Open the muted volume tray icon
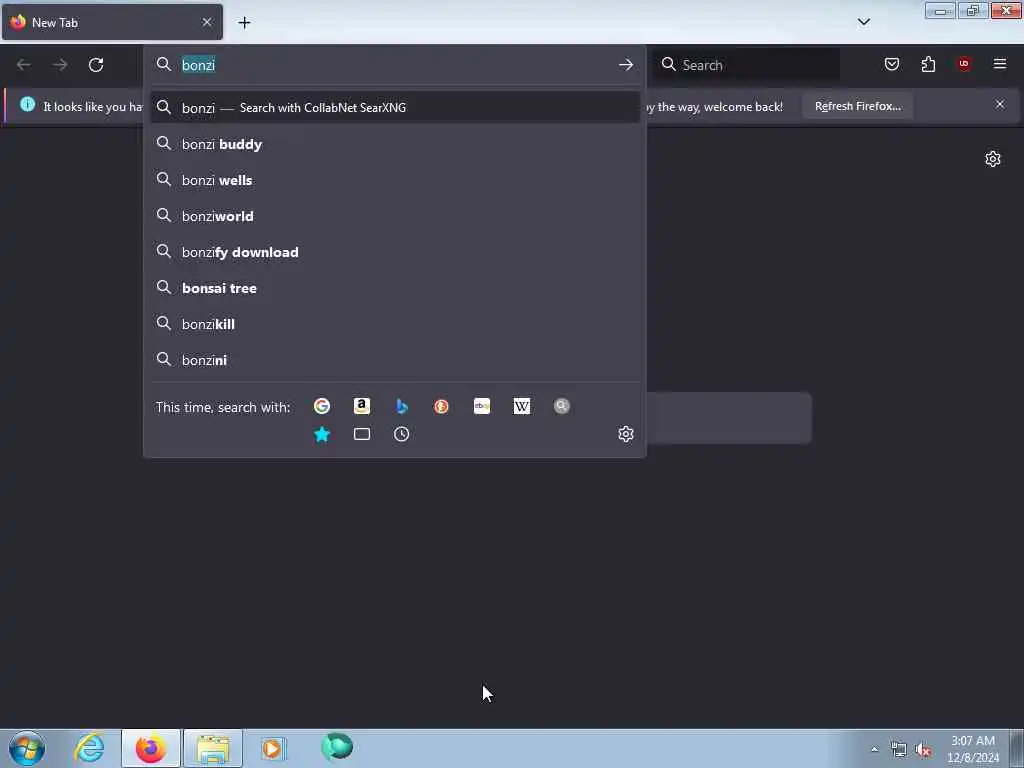 [923, 750]
